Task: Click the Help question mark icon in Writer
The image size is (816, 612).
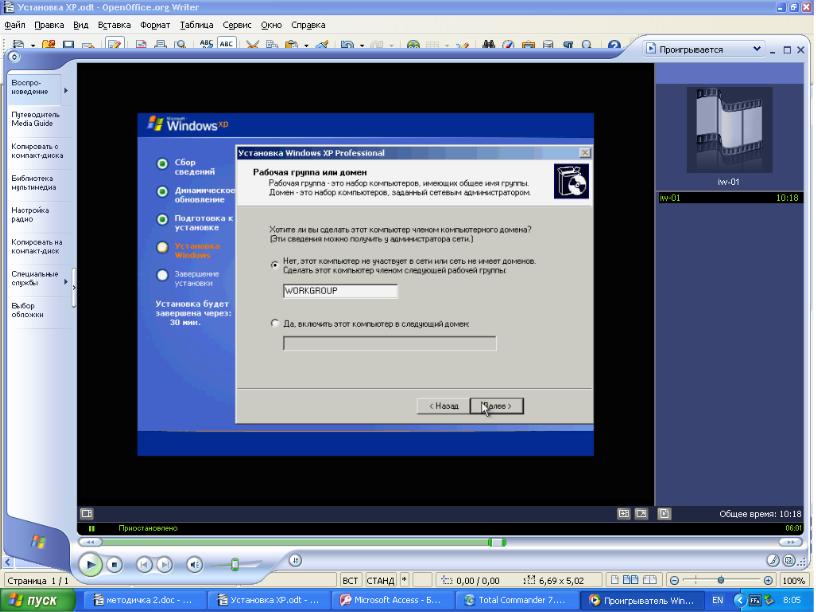Action: (614, 45)
